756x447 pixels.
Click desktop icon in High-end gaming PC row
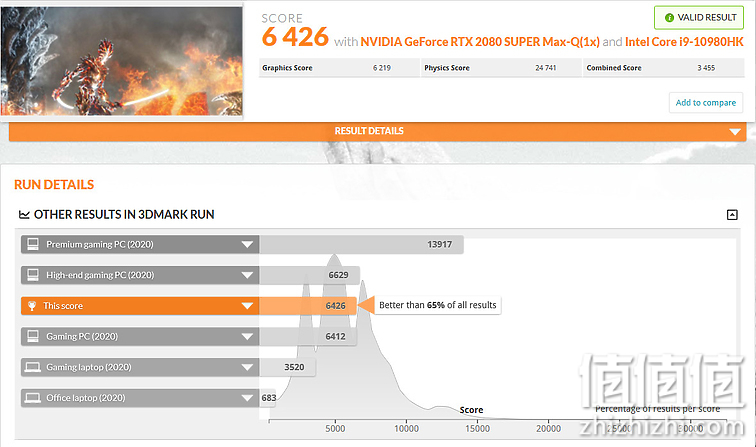tap(33, 275)
